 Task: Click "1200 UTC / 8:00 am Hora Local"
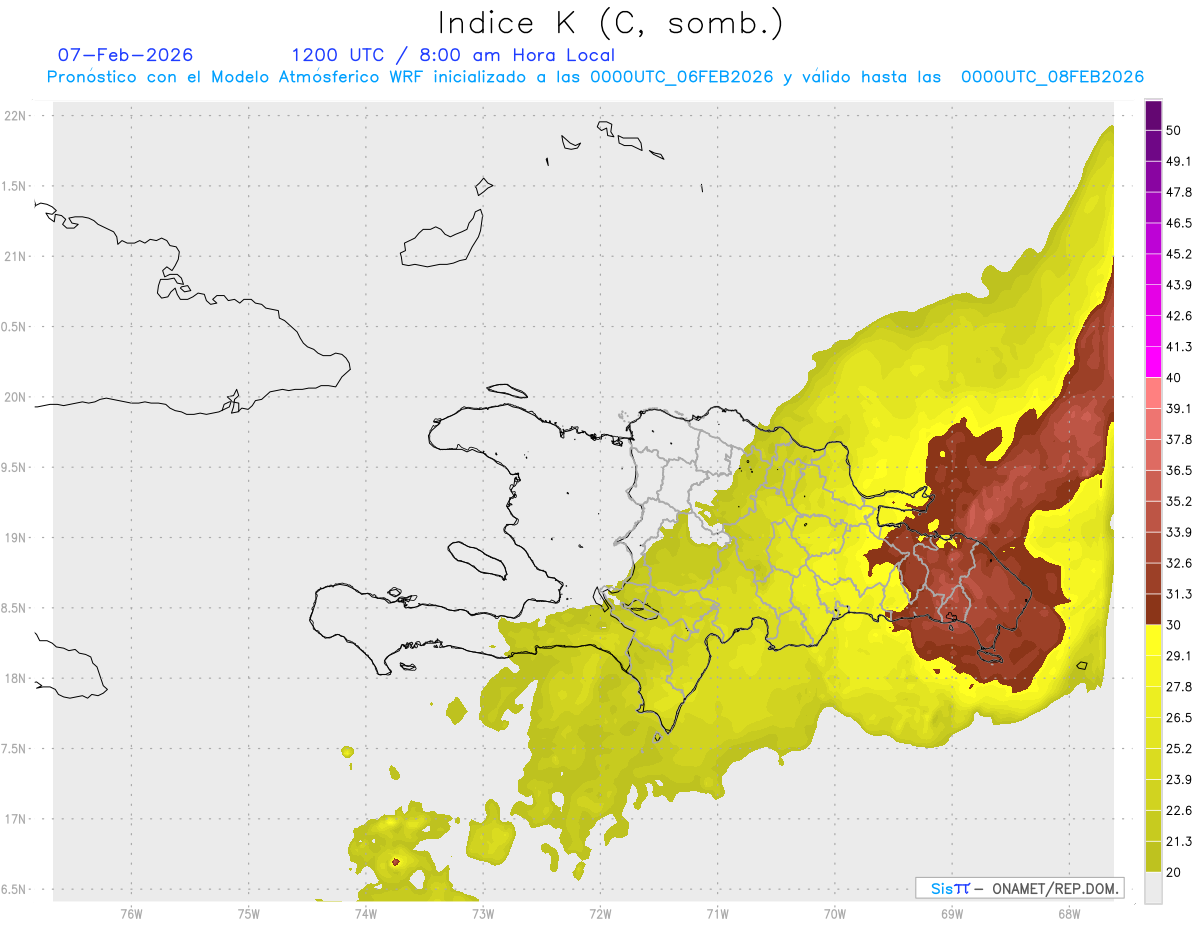tap(453, 55)
